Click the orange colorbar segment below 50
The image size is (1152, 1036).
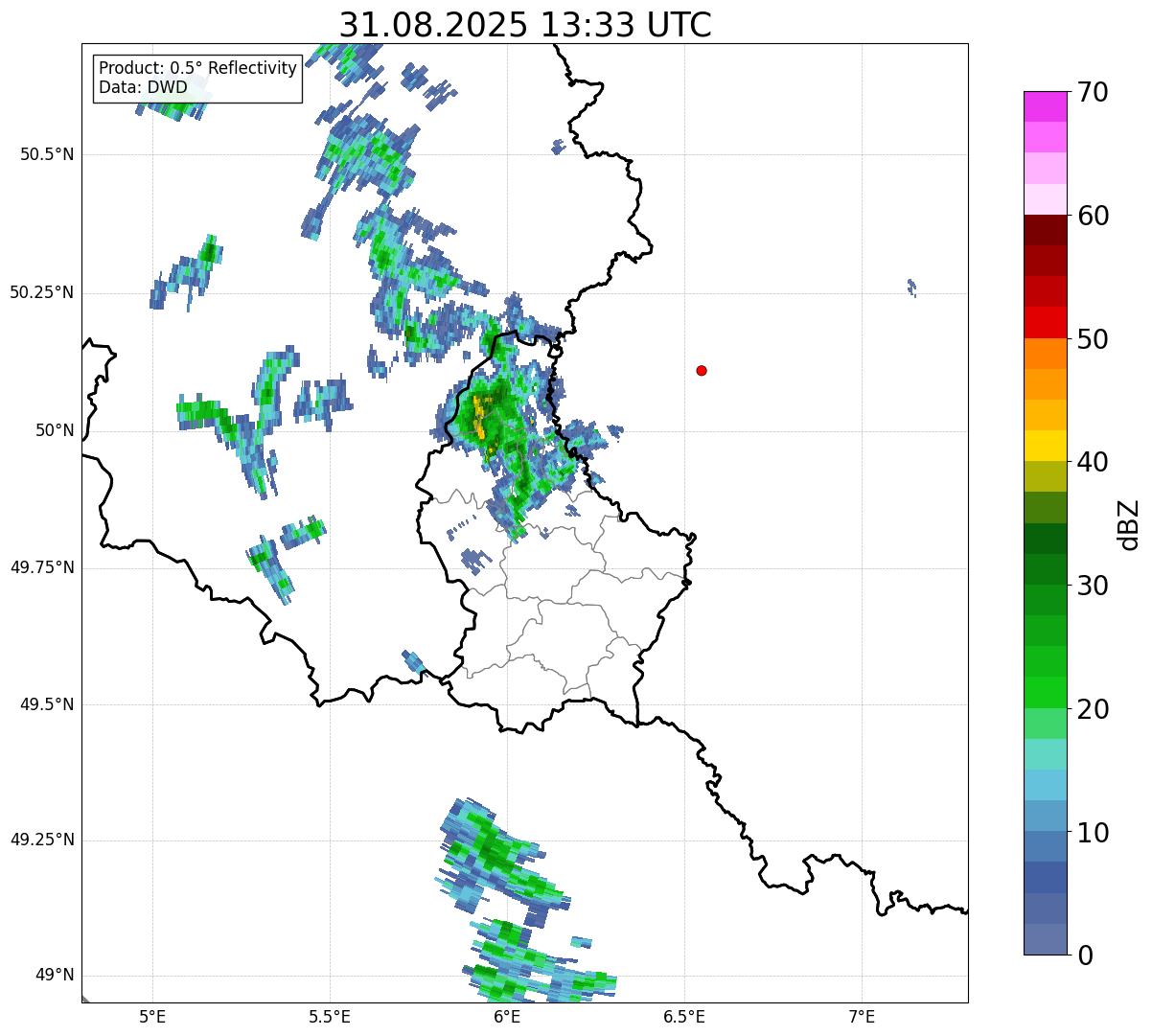(x=1046, y=354)
